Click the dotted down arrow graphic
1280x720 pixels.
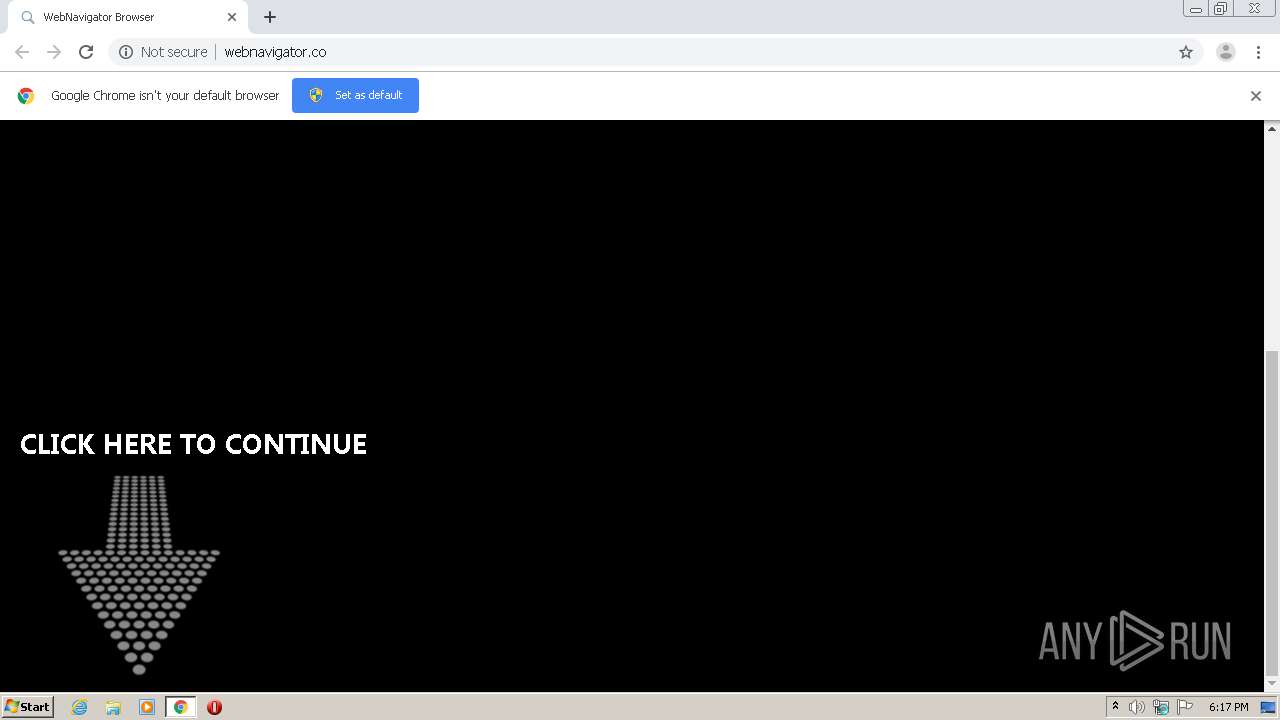pyautogui.click(x=139, y=575)
